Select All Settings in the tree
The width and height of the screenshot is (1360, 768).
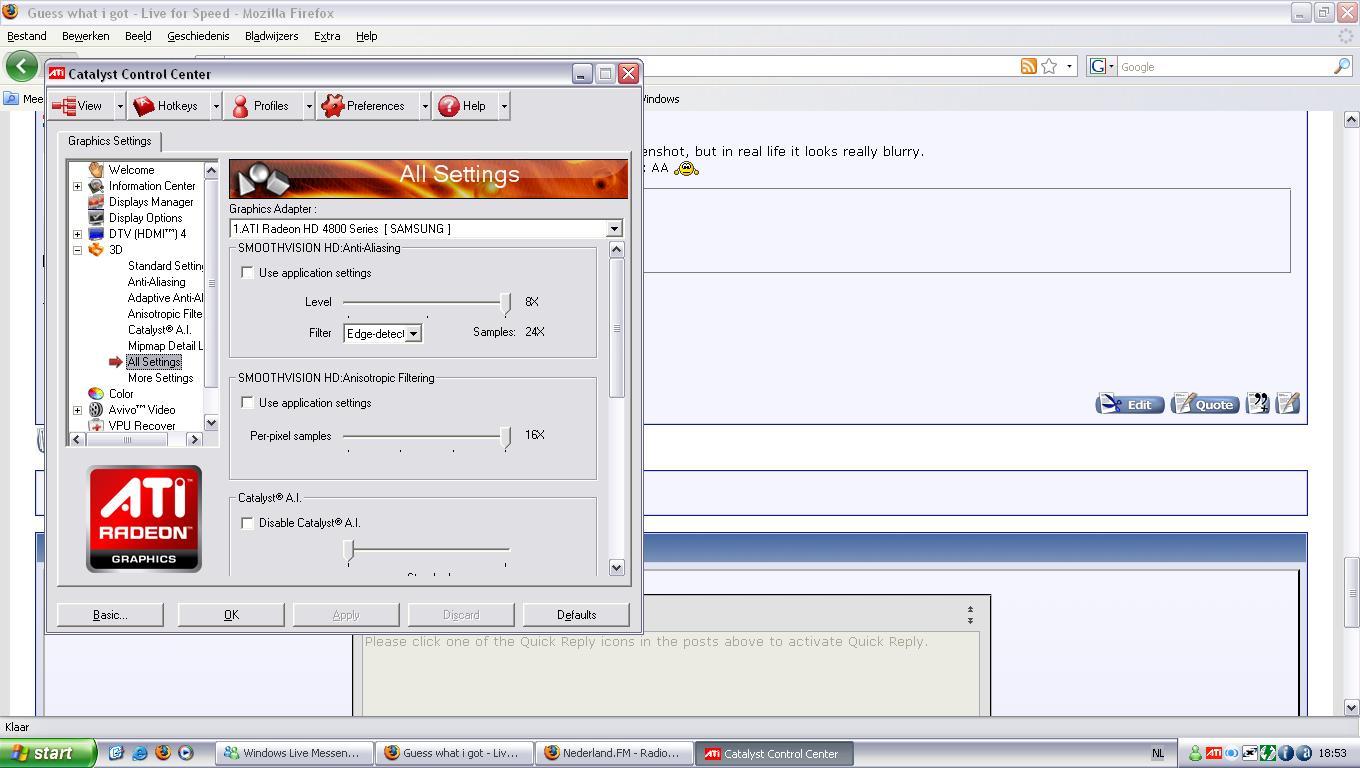tap(154, 362)
